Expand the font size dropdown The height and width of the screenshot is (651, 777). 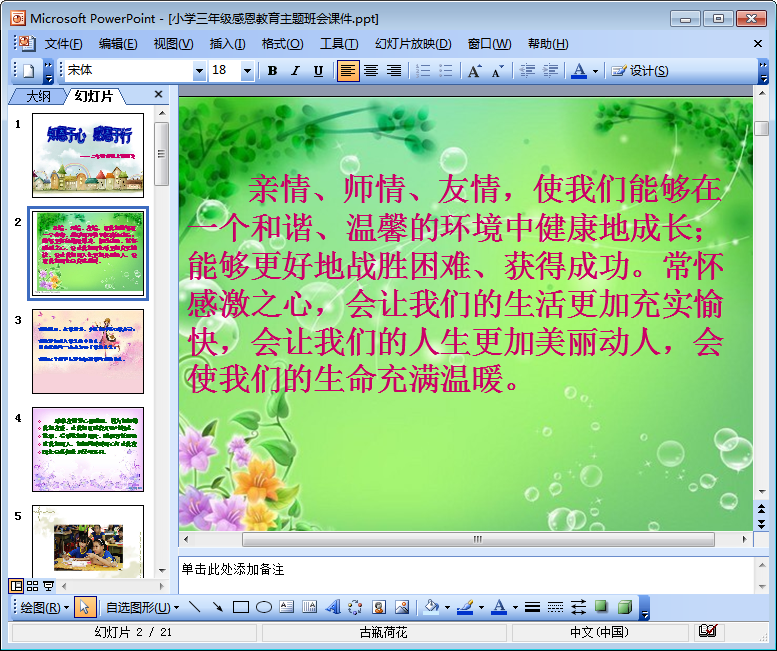pos(247,71)
